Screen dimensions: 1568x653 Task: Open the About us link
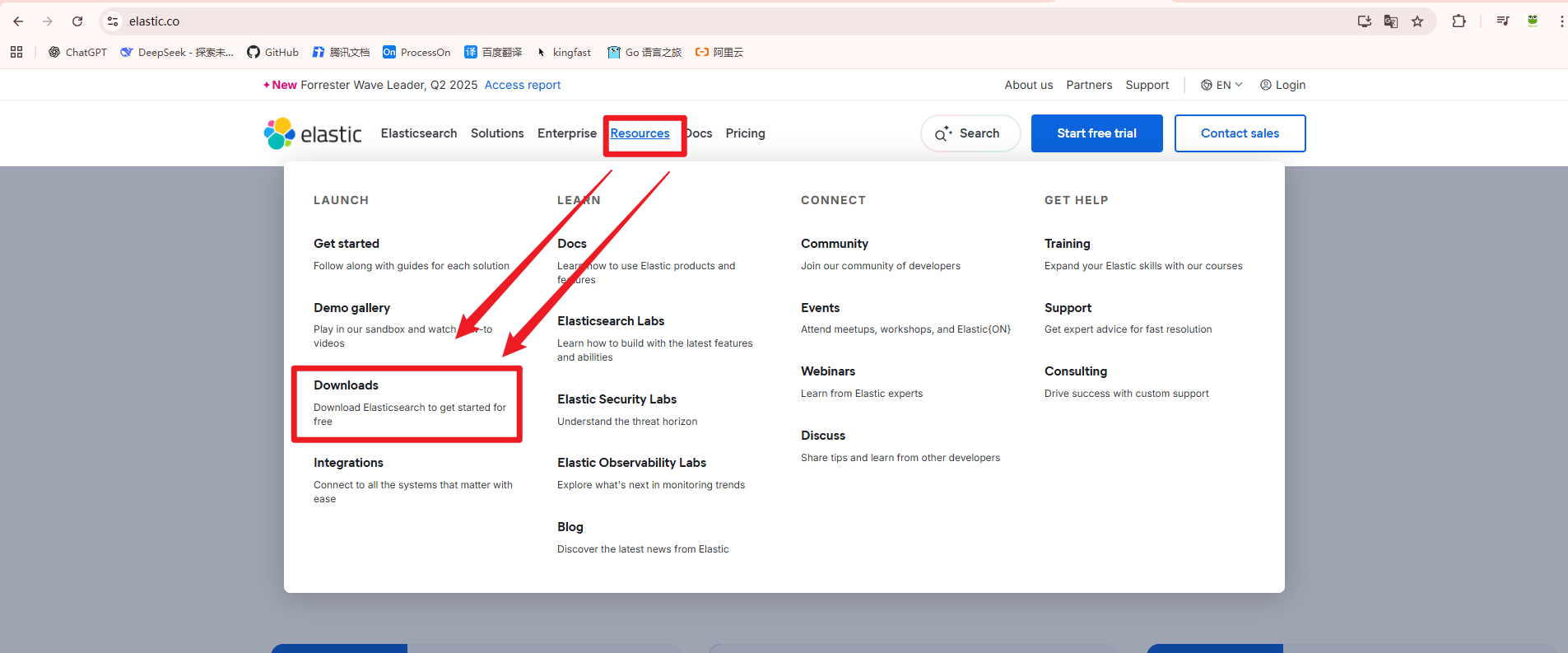[x=1029, y=85]
